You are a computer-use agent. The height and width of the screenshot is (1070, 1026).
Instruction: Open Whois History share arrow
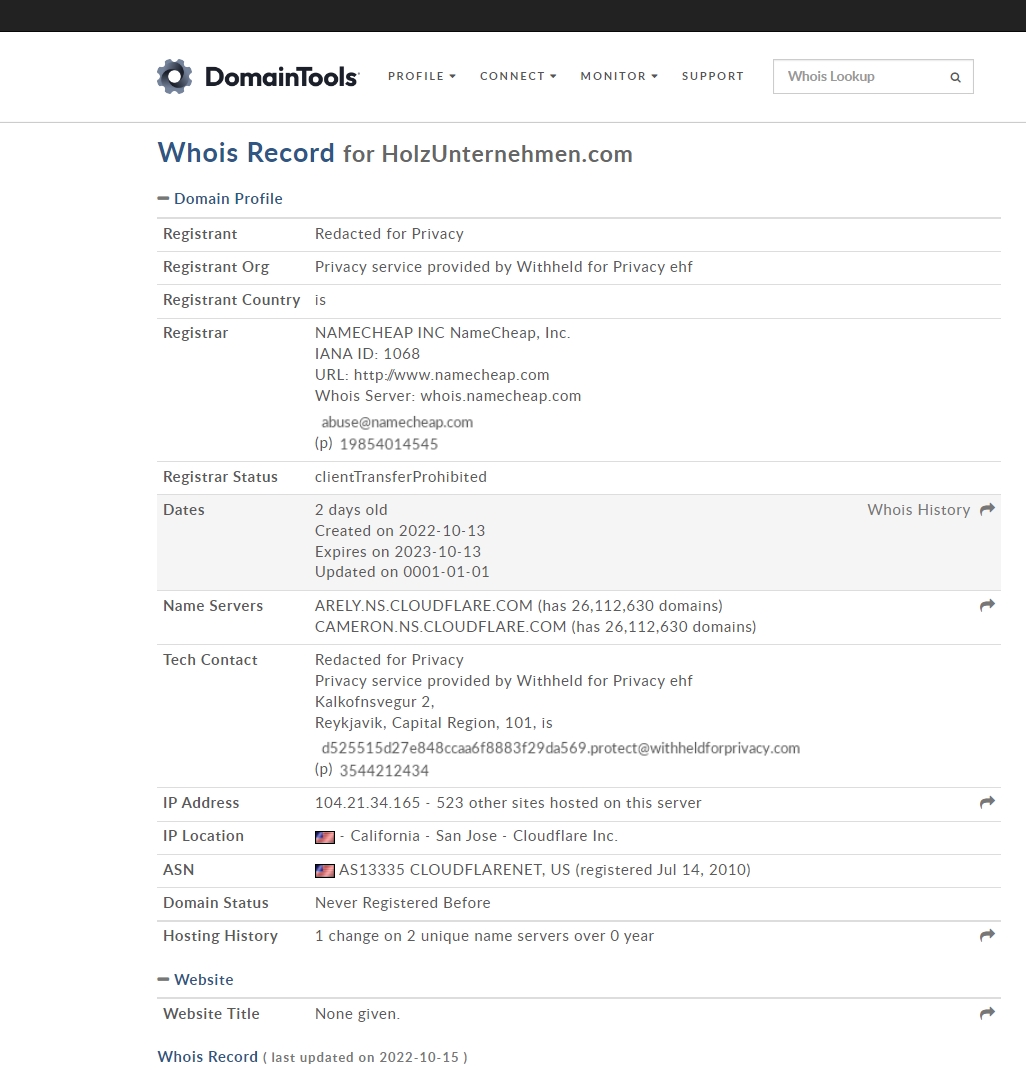987,509
